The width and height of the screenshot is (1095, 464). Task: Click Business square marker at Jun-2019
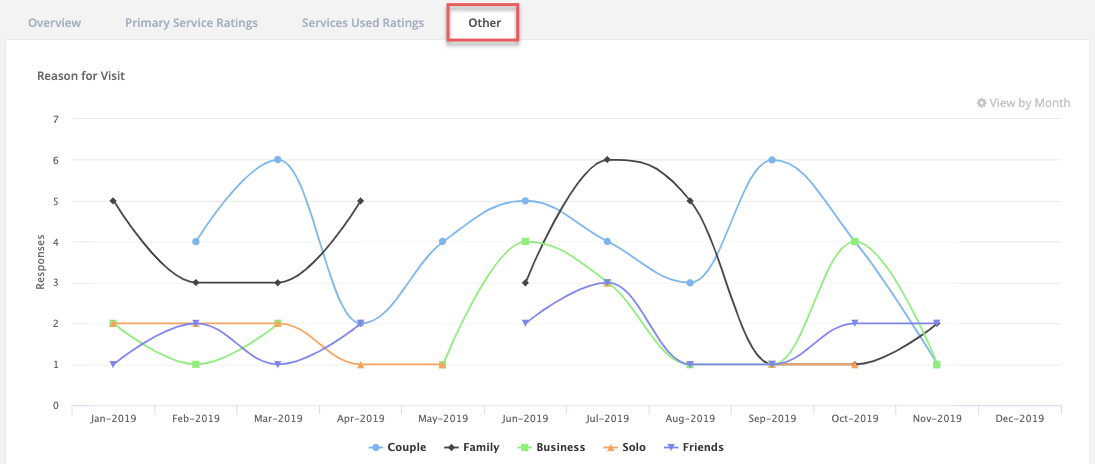click(525, 241)
